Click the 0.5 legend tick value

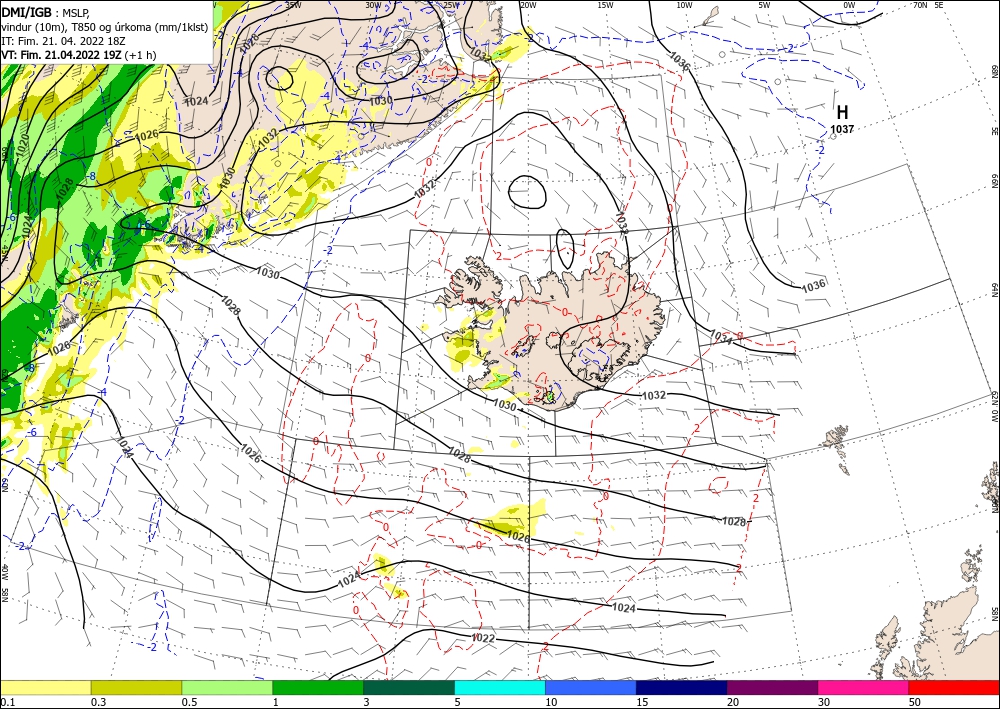(189, 702)
